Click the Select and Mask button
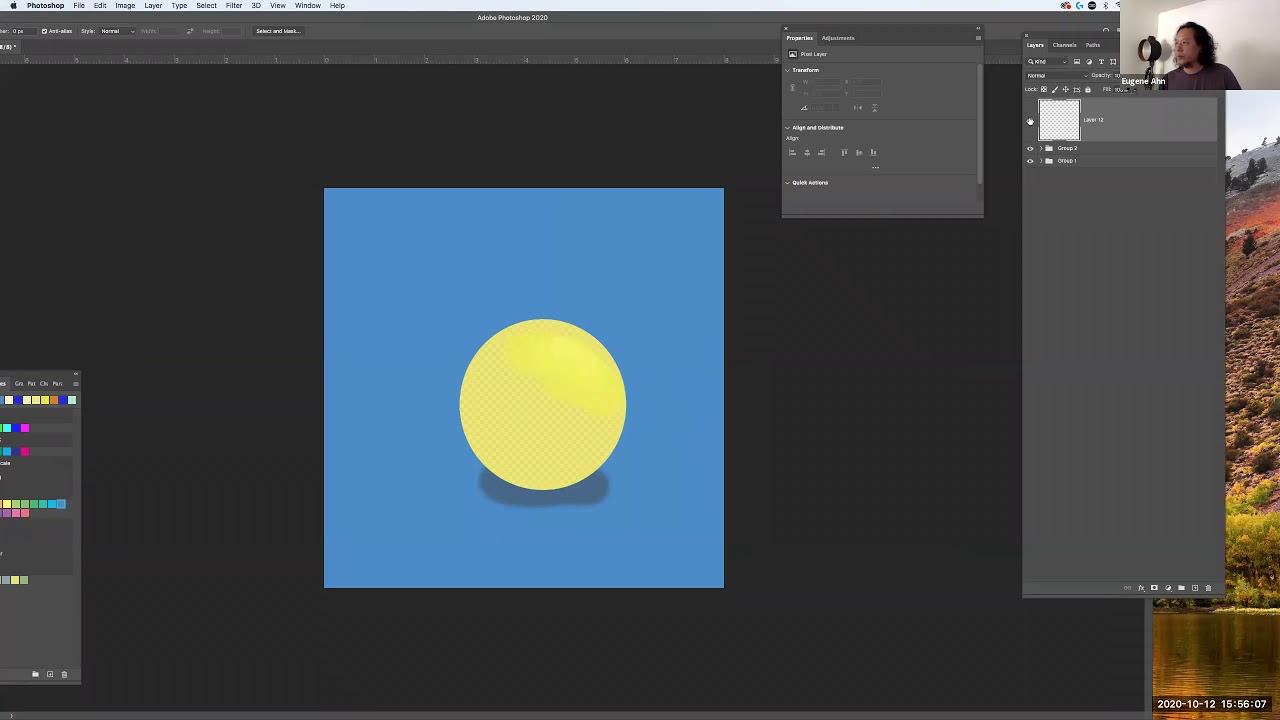1280x720 pixels. (x=278, y=31)
